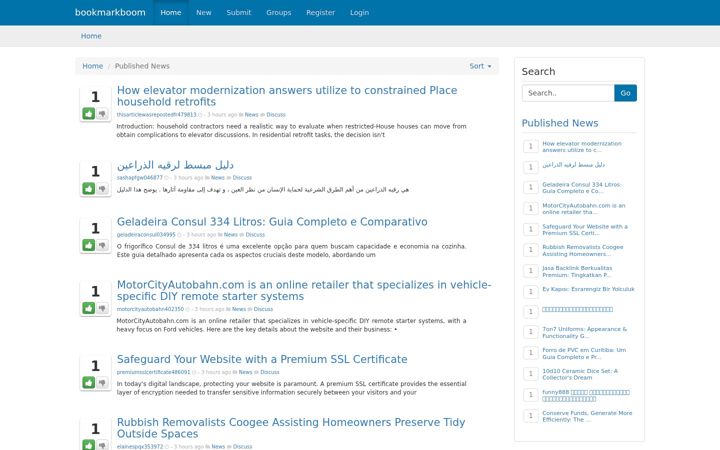
Task: Focus the Search input field
Action: coord(568,93)
